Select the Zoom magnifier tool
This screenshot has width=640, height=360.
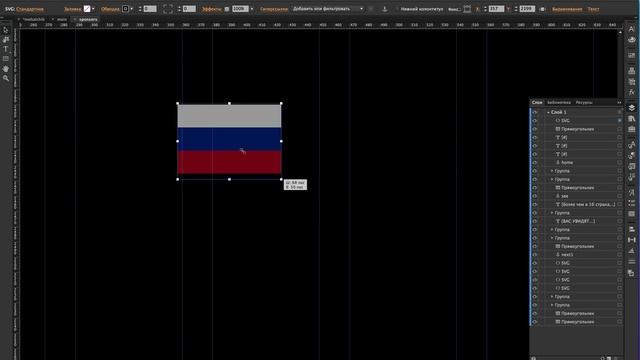[x=6, y=78]
